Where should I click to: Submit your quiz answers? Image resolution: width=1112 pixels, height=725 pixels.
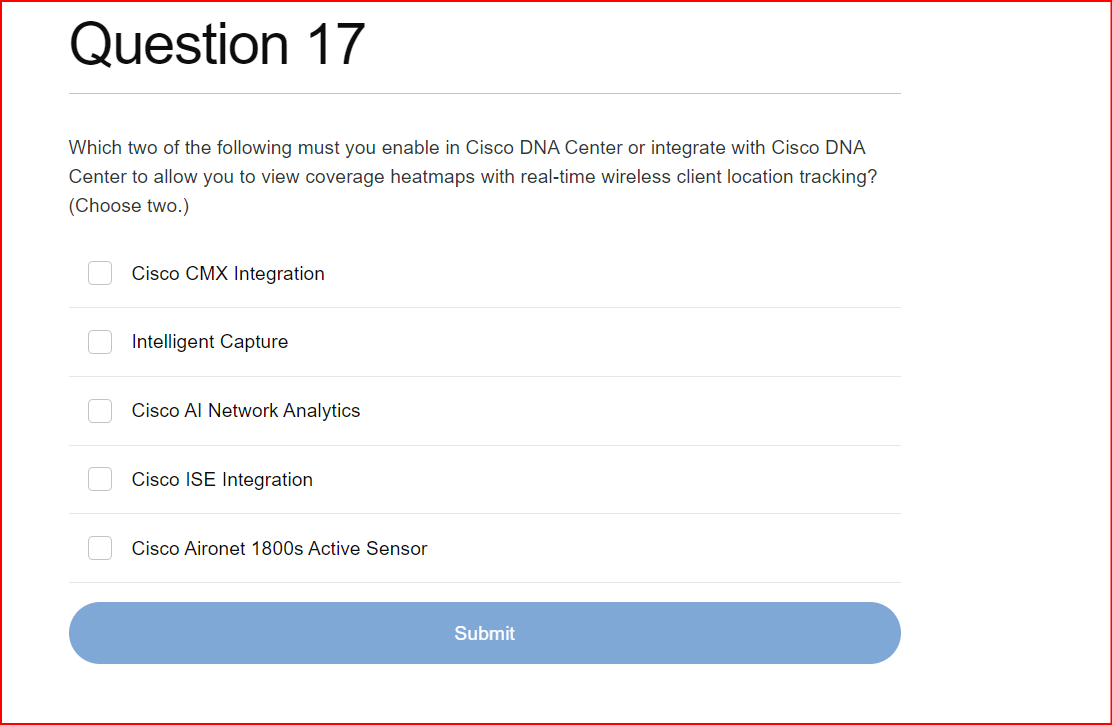pyautogui.click(x=484, y=633)
